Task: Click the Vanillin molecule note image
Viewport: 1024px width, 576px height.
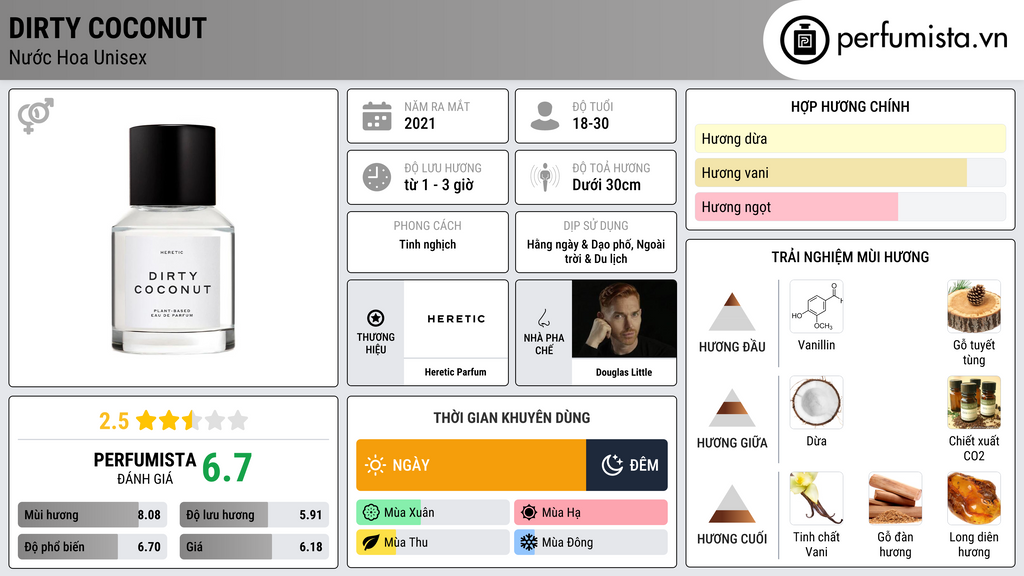Action: (816, 307)
